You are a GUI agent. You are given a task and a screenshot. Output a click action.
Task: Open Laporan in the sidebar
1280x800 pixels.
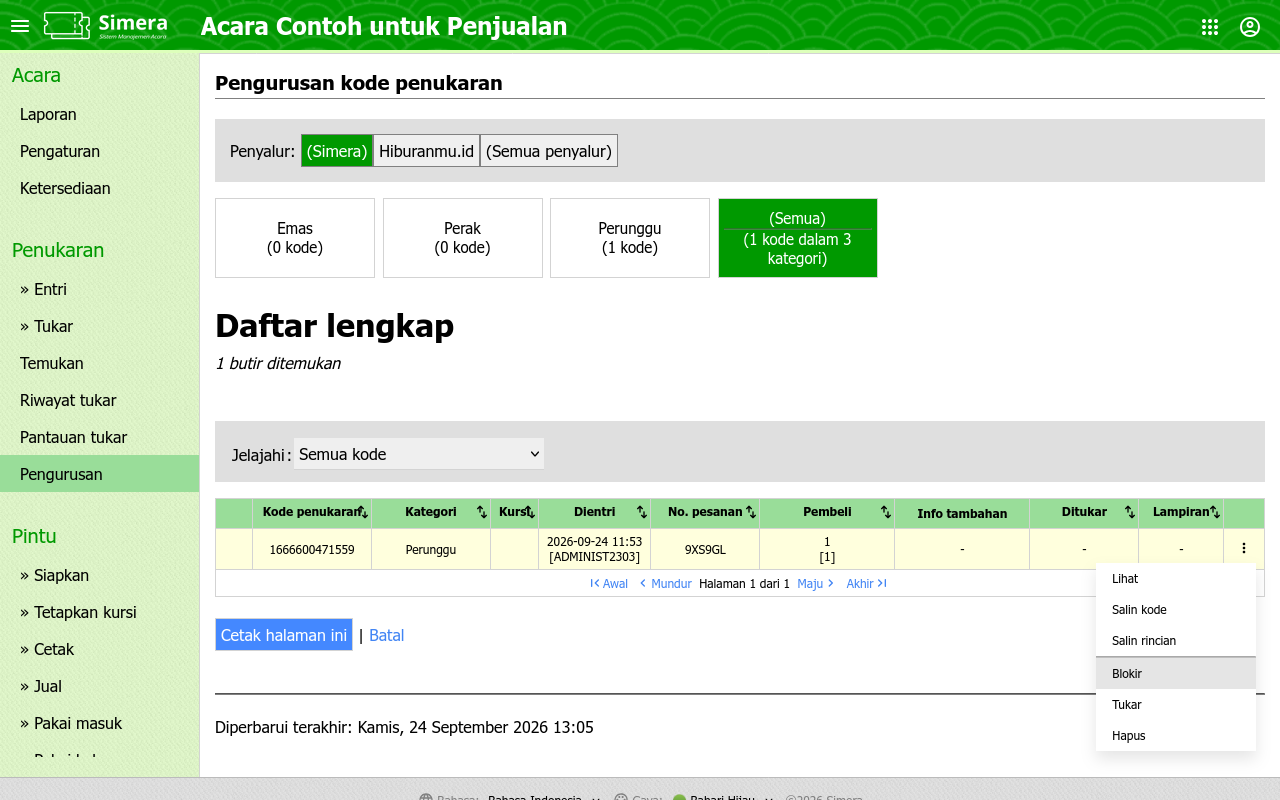pos(99,114)
